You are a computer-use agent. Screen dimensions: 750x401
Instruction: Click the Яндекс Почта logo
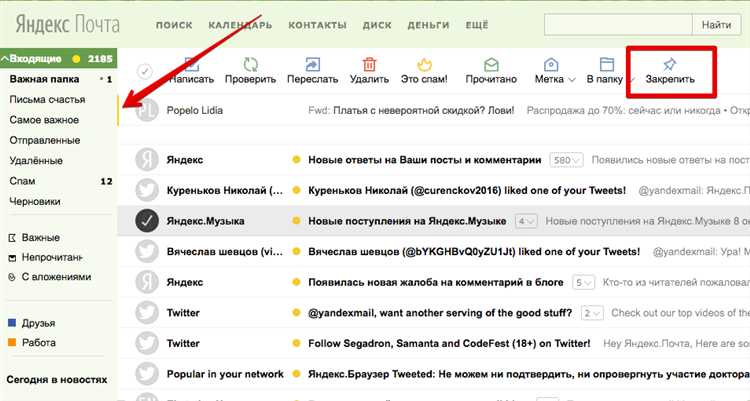[67, 24]
